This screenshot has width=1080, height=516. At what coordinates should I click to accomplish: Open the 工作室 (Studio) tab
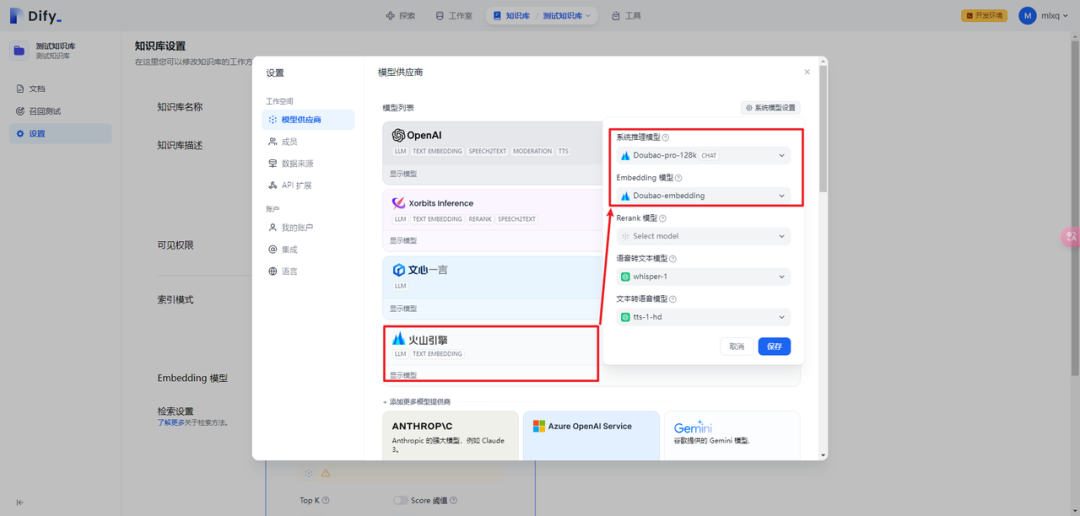click(x=453, y=15)
